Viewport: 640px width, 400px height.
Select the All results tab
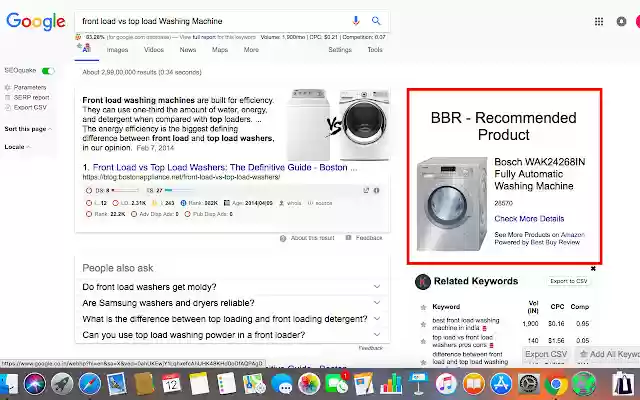point(86,49)
